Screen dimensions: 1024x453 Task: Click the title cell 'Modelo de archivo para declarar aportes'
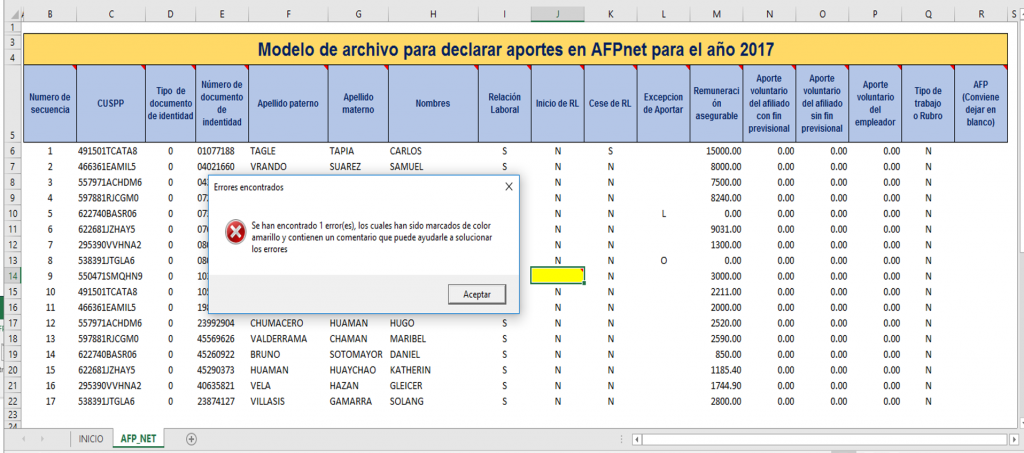(x=515, y=49)
